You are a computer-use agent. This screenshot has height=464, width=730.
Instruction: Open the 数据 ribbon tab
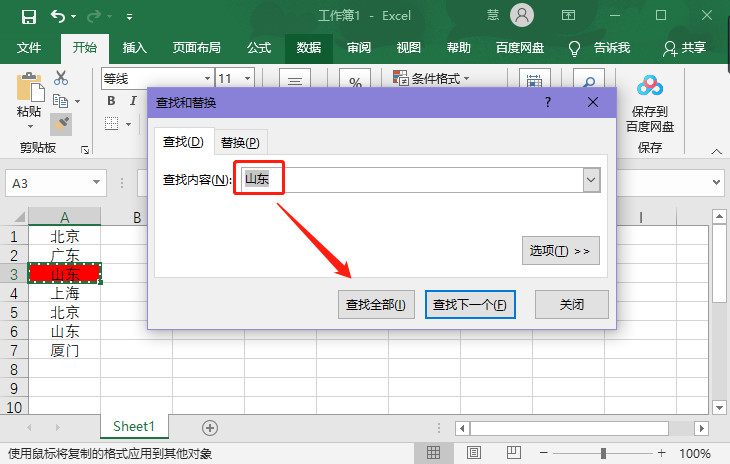click(309, 47)
